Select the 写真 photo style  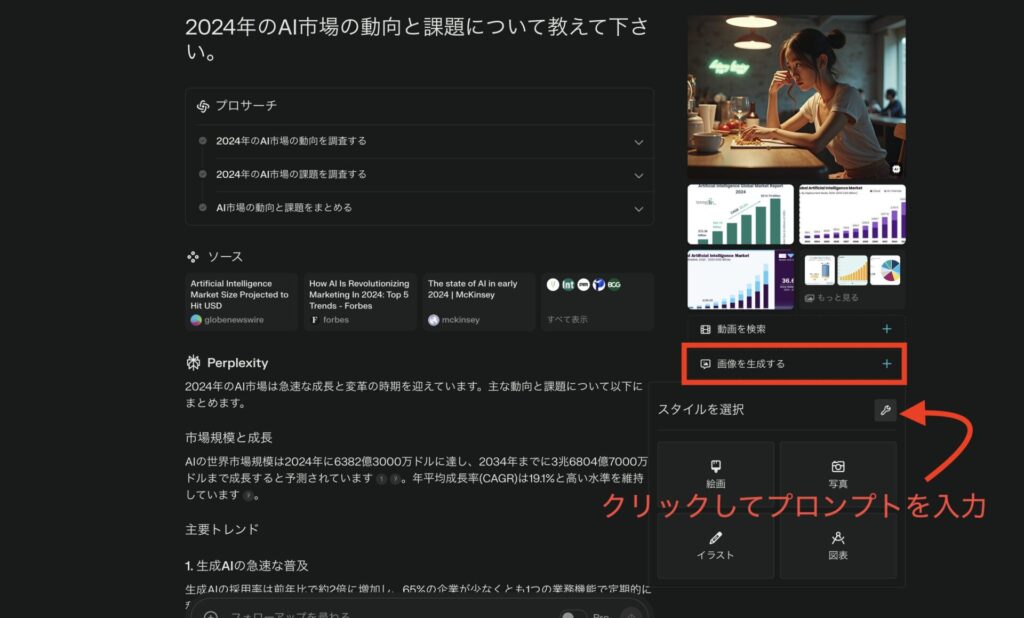(838, 475)
